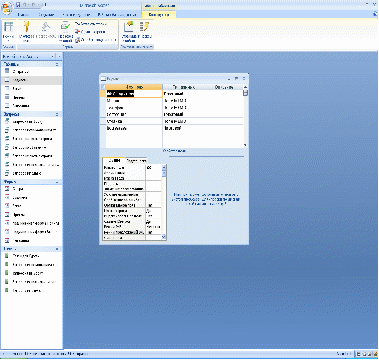Screen dimensions: 379x360
Task: Click the Help icon at ribbon's right end
Action: point(375,14)
